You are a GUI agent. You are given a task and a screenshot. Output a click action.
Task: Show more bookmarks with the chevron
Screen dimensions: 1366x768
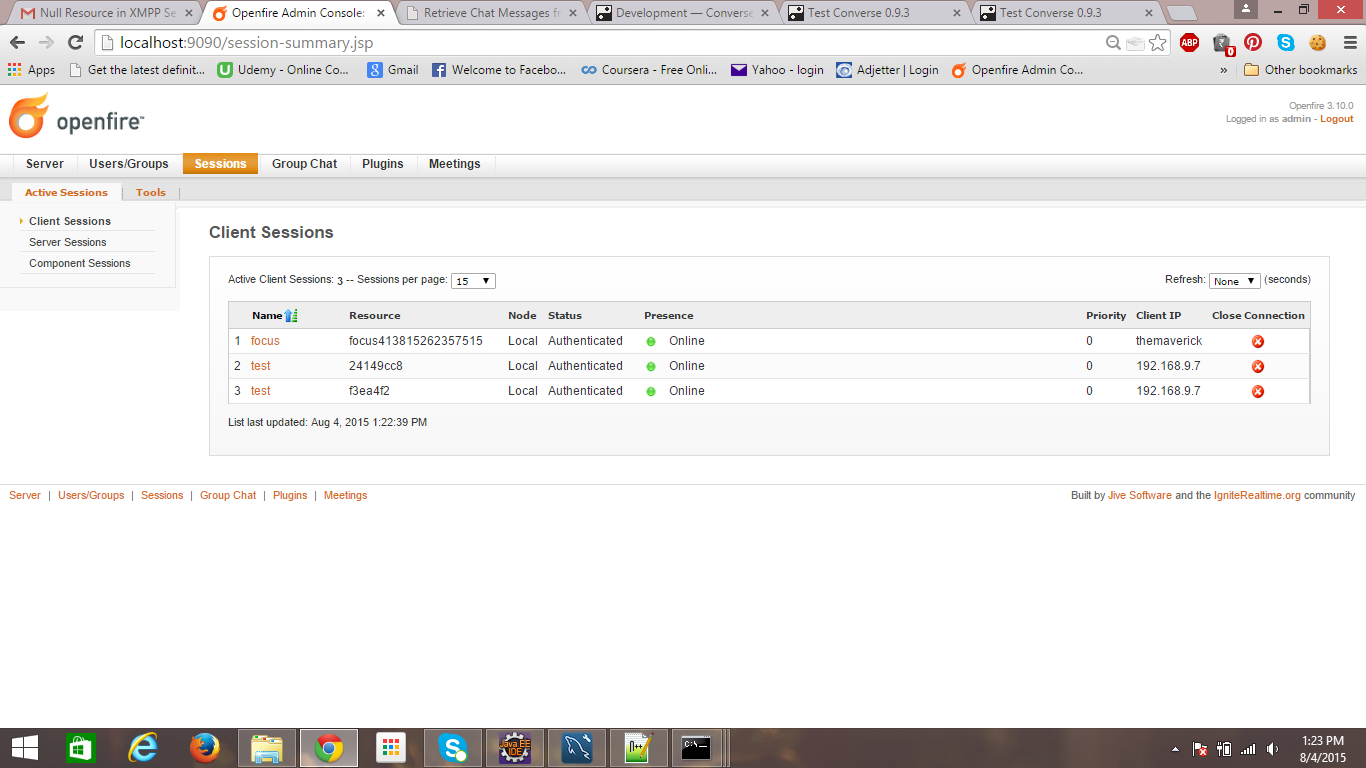click(1223, 70)
